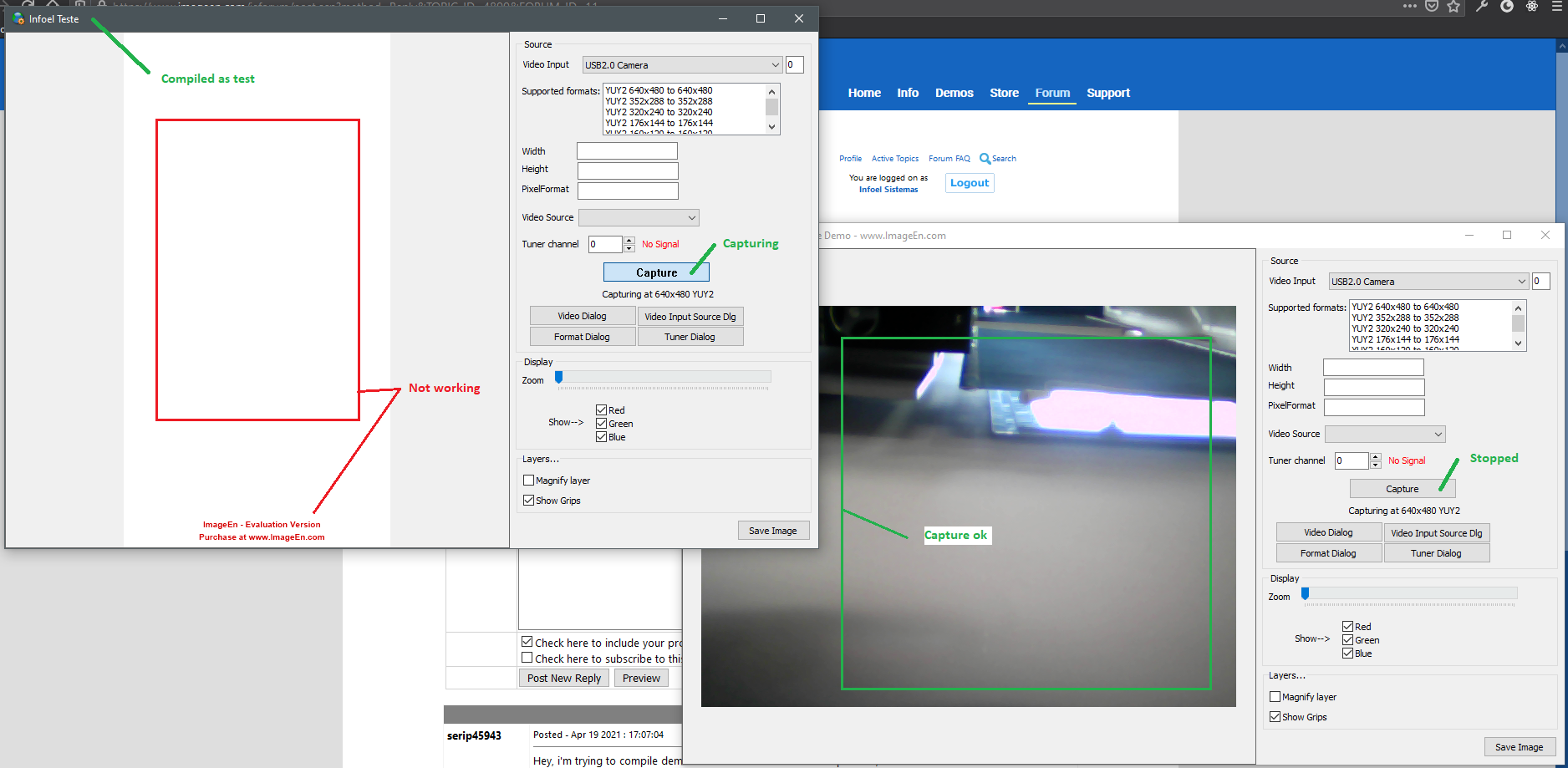Increase Tuner channel in Demo window
This screenshot has height=768, width=1568.
[x=1376, y=456]
